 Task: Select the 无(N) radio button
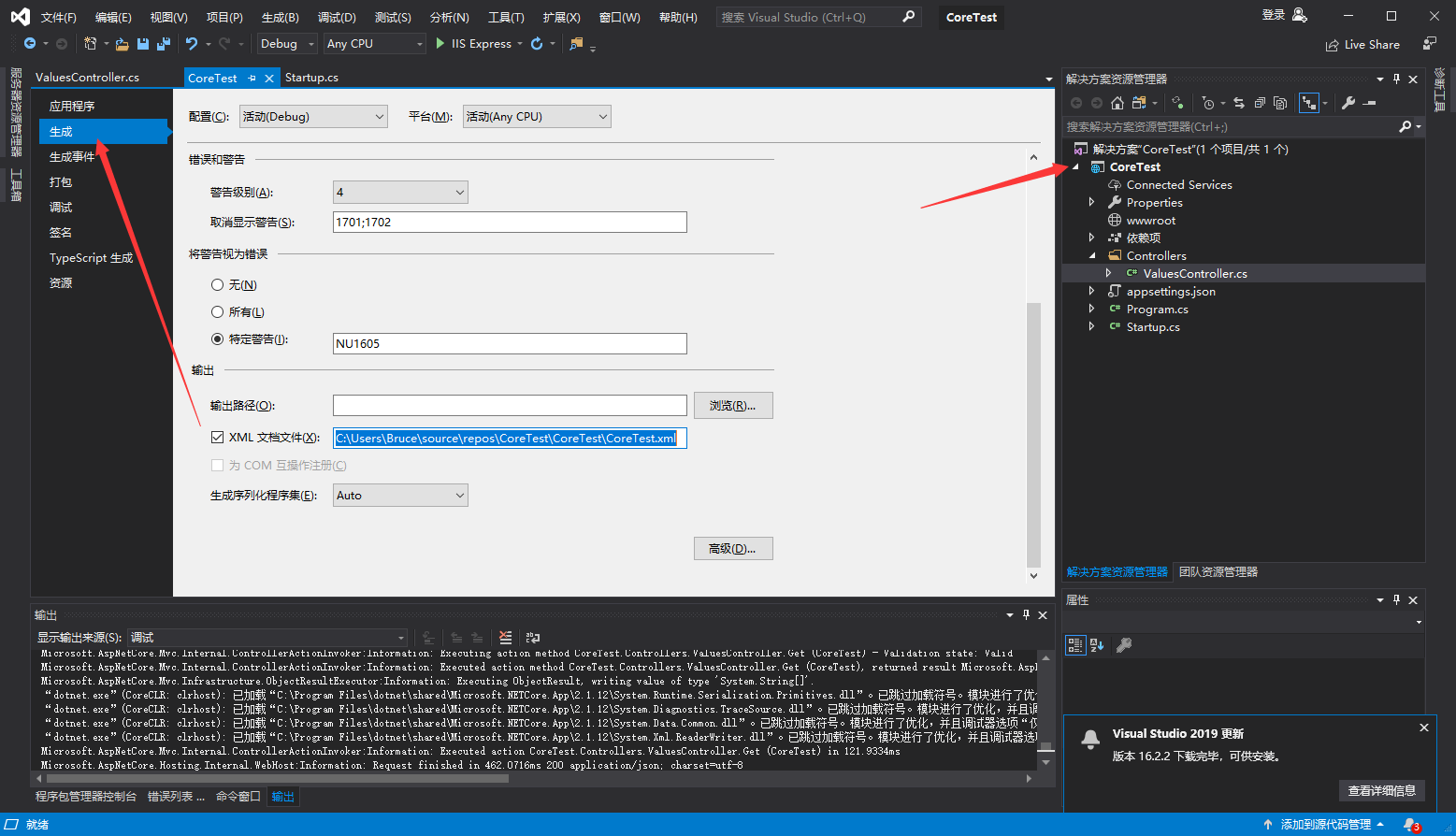click(217, 284)
